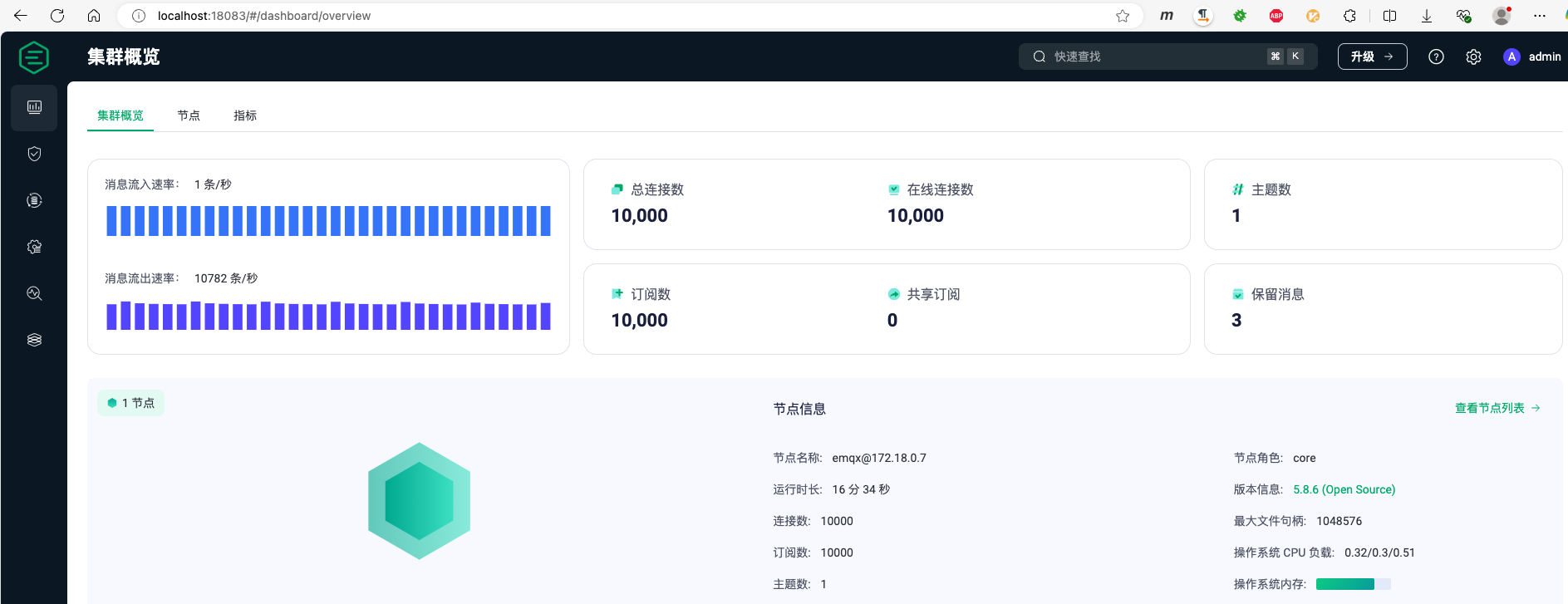This screenshot has height=604, width=1568.
Task: Click the 升级 upgrade button
Action: click(1372, 56)
